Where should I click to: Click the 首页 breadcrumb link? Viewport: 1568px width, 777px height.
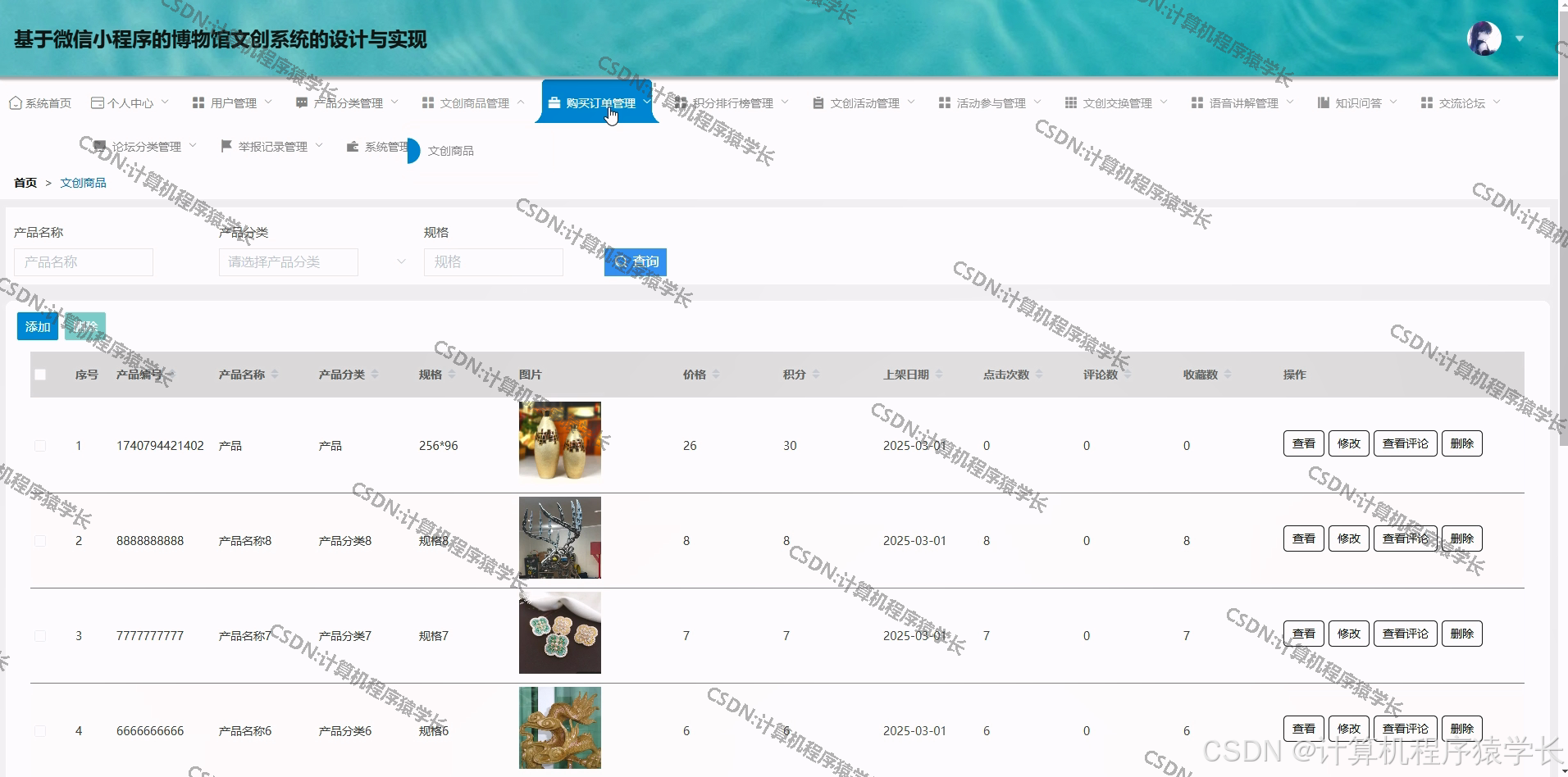click(25, 183)
